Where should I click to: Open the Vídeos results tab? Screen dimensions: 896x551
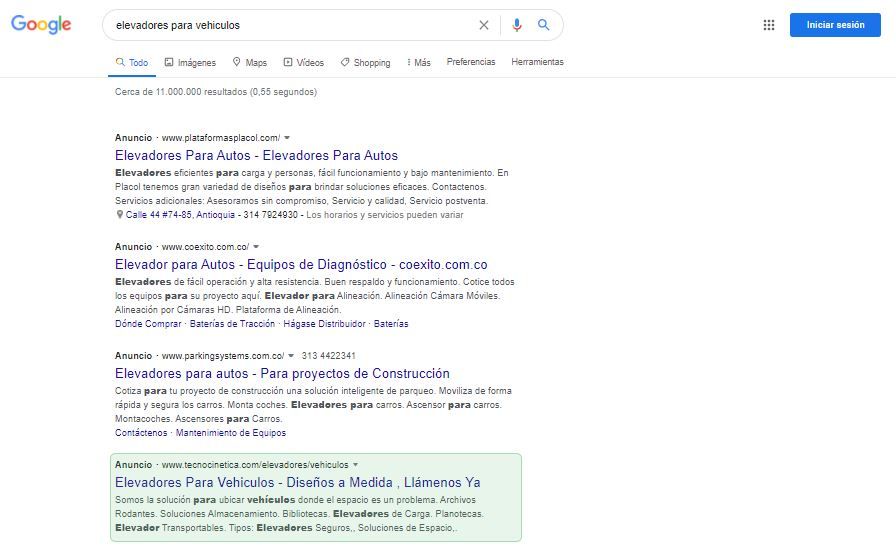[x=304, y=62]
